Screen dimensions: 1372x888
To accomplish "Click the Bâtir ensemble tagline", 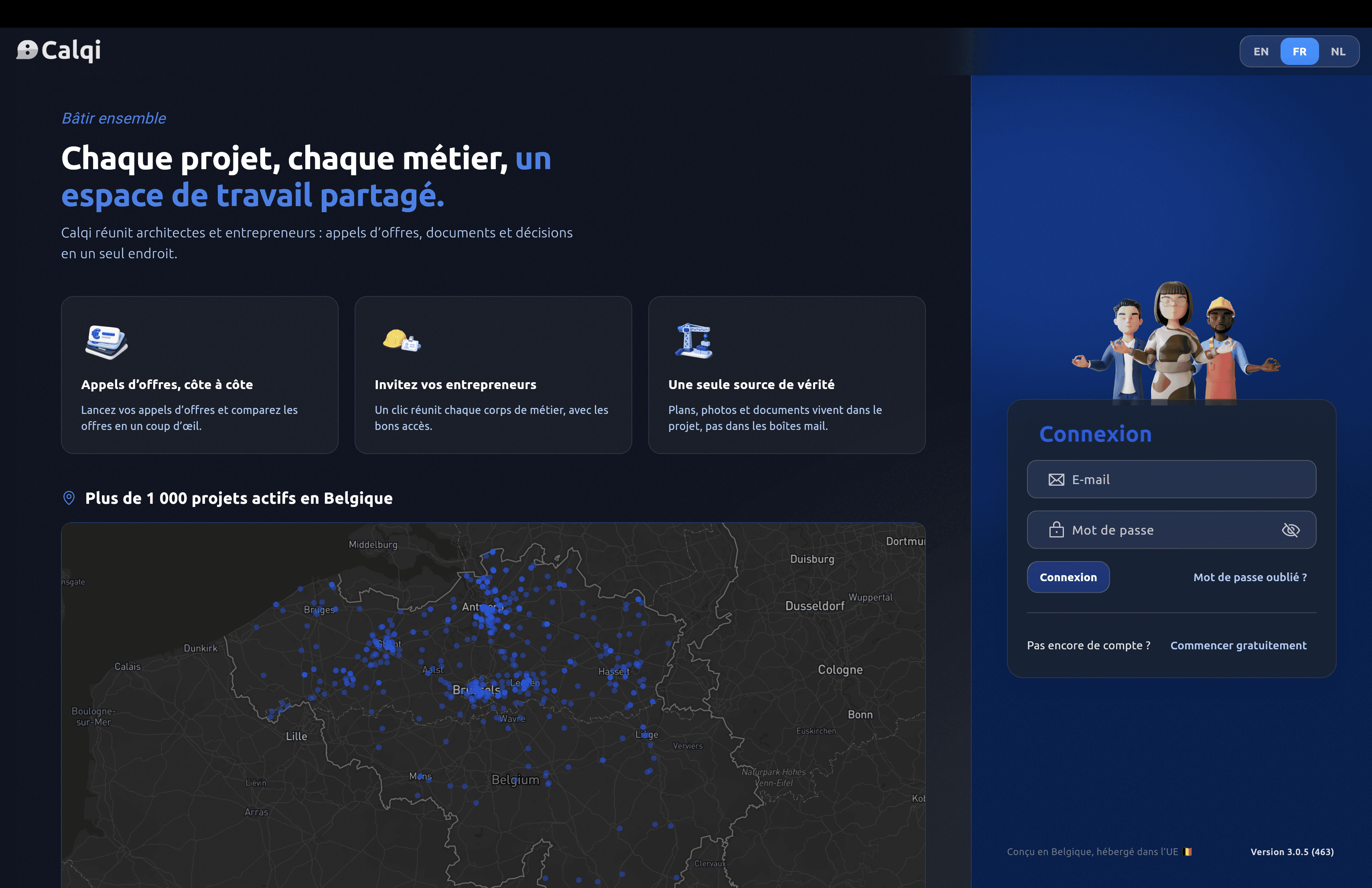I will tap(114, 118).
